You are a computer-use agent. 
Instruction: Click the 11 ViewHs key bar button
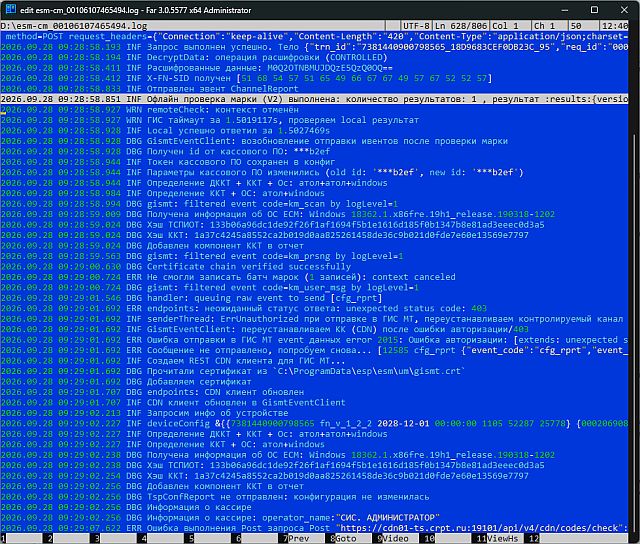(x=497, y=538)
